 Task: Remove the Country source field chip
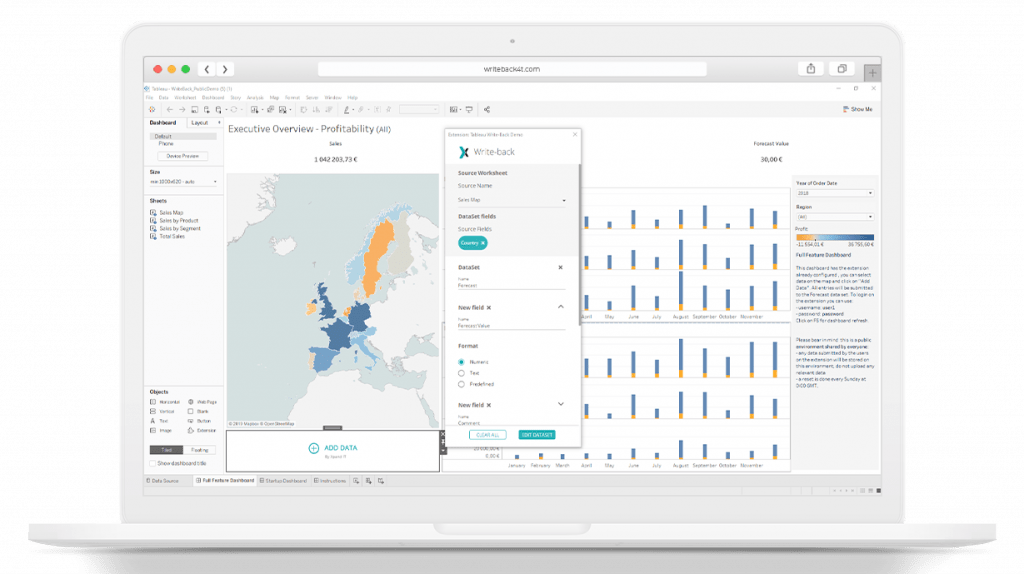click(483, 243)
